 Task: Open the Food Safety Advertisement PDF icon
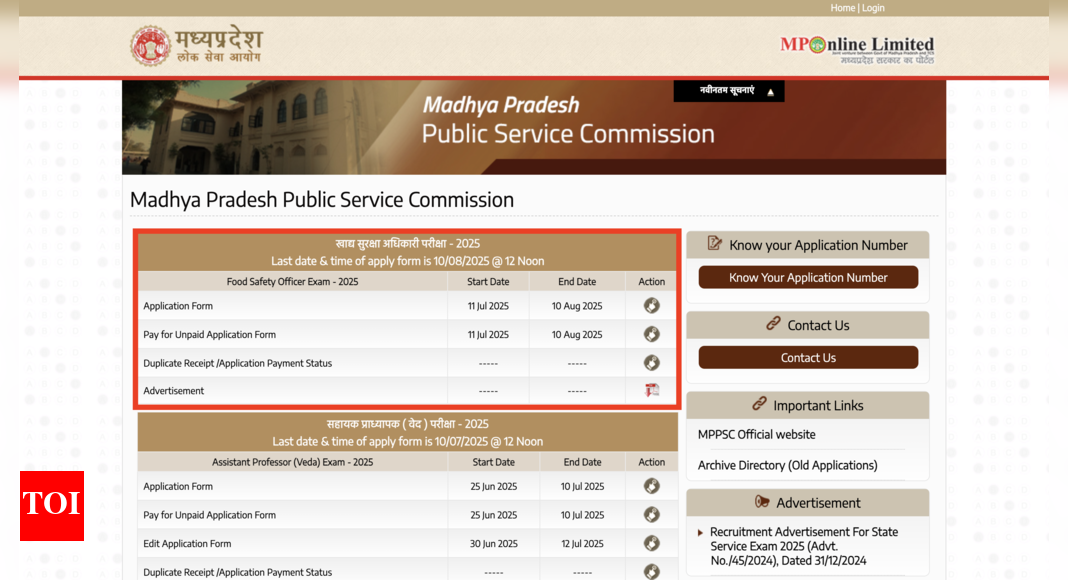651,391
